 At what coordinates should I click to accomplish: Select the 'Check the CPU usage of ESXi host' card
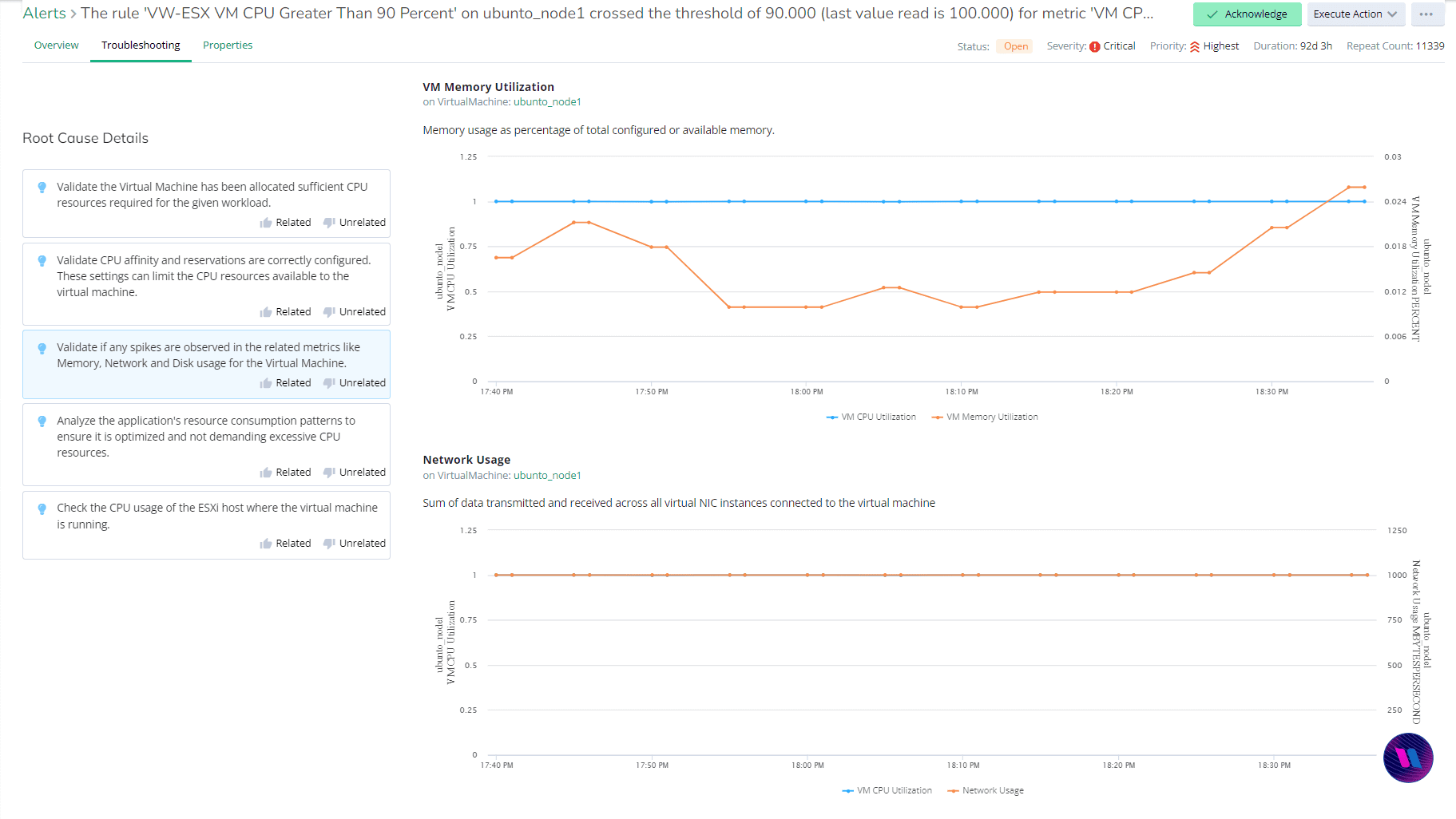tap(206, 525)
